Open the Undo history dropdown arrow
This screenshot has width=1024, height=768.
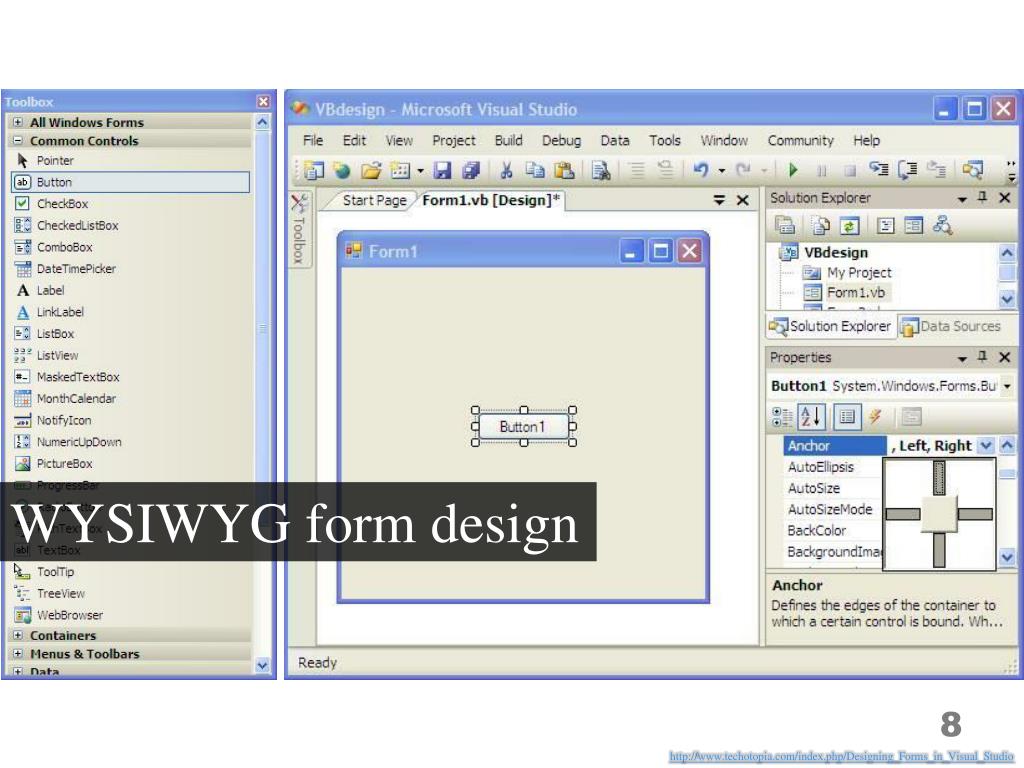click(x=722, y=170)
